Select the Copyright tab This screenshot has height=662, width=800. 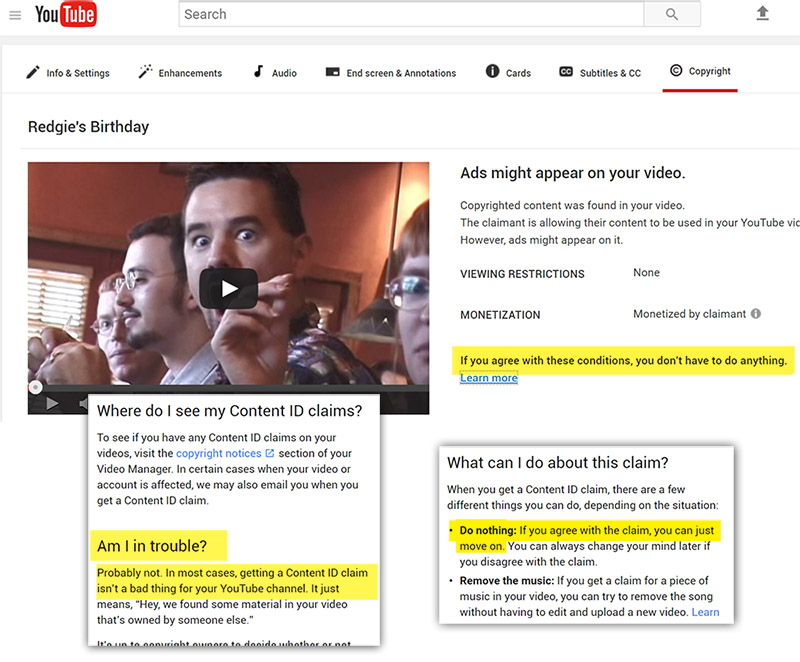pos(700,71)
